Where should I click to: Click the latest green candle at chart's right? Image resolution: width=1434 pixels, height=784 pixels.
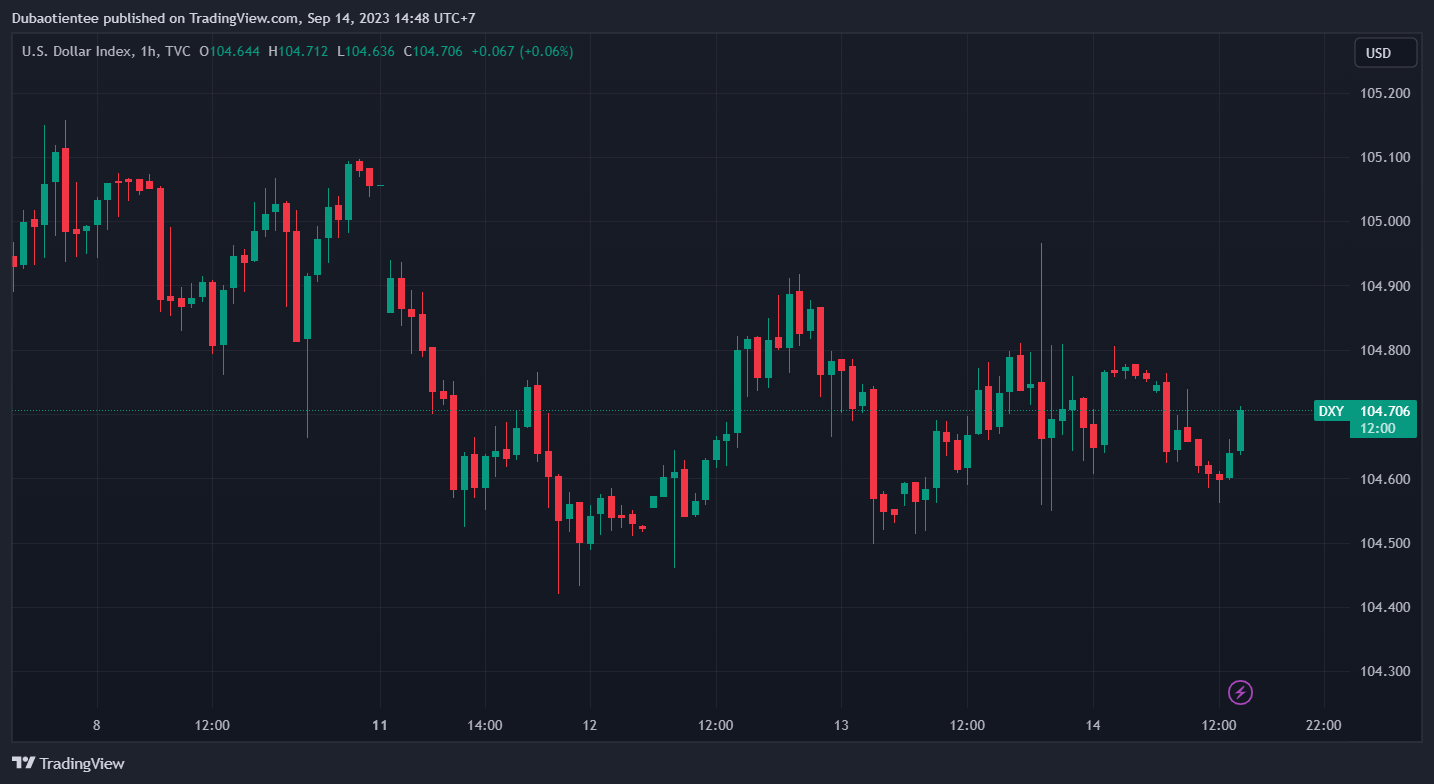pyautogui.click(x=1241, y=430)
